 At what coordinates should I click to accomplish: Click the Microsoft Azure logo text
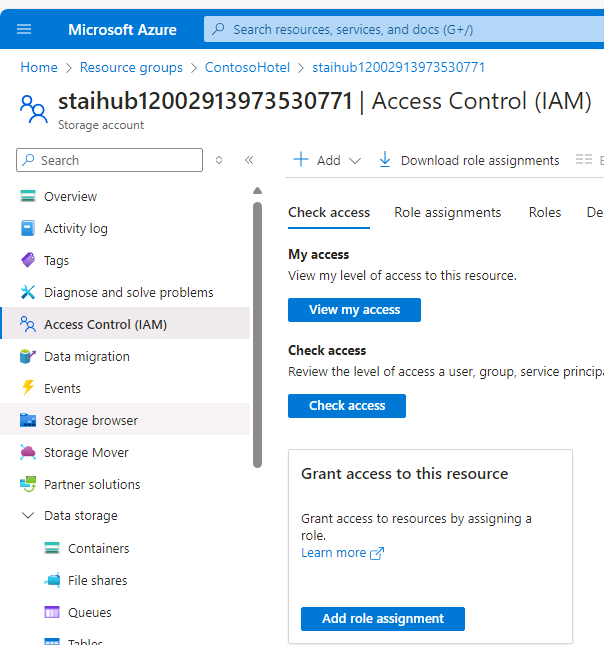coord(122,30)
